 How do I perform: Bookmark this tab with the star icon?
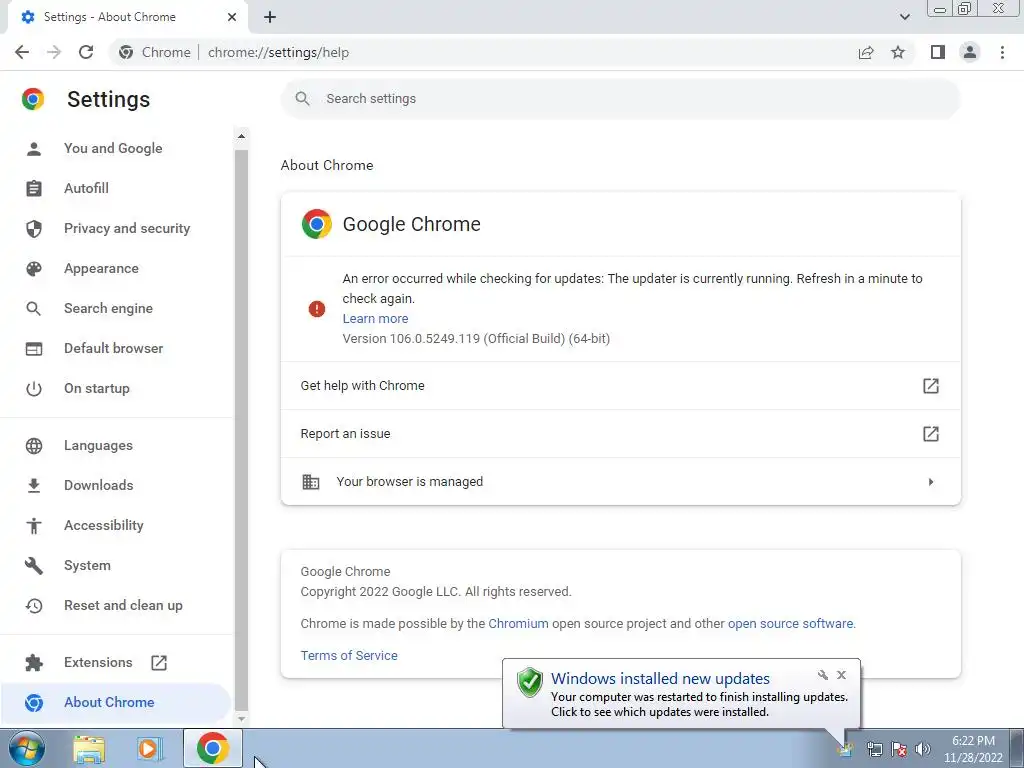[x=898, y=52]
